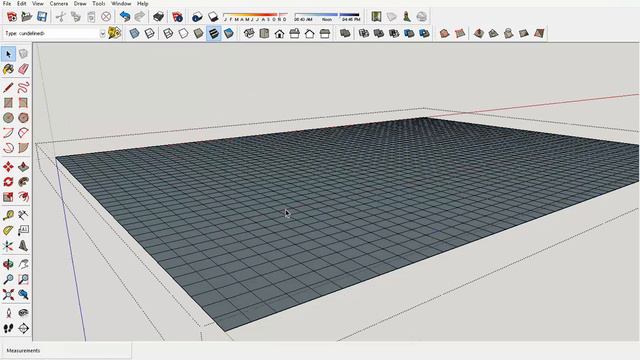The height and width of the screenshot is (360, 640).
Task: Activate the Push/Pull tool
Action: point(23,167)
